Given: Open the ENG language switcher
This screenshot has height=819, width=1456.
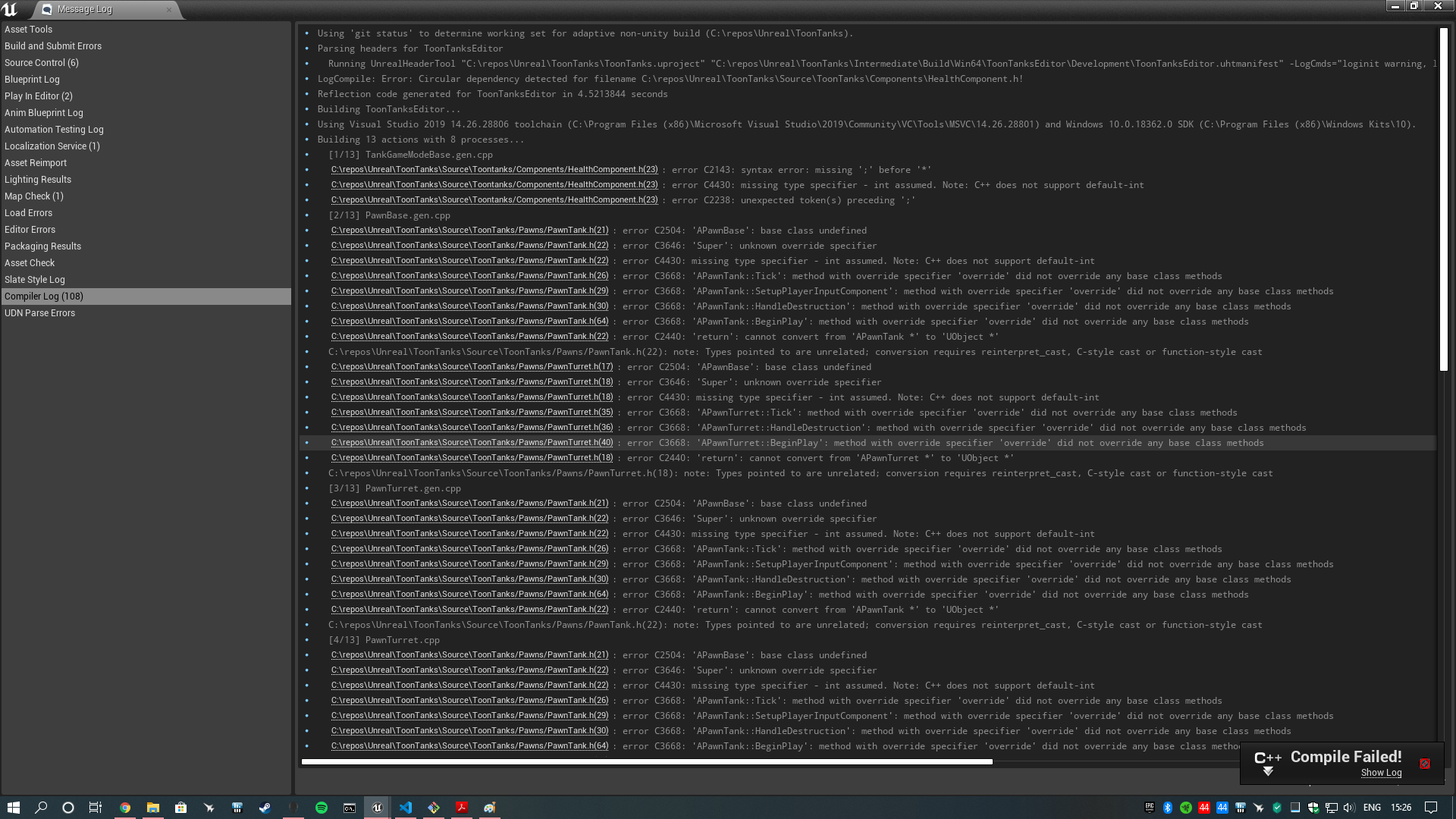Looking at the screenshot, I should (1371, 808).
